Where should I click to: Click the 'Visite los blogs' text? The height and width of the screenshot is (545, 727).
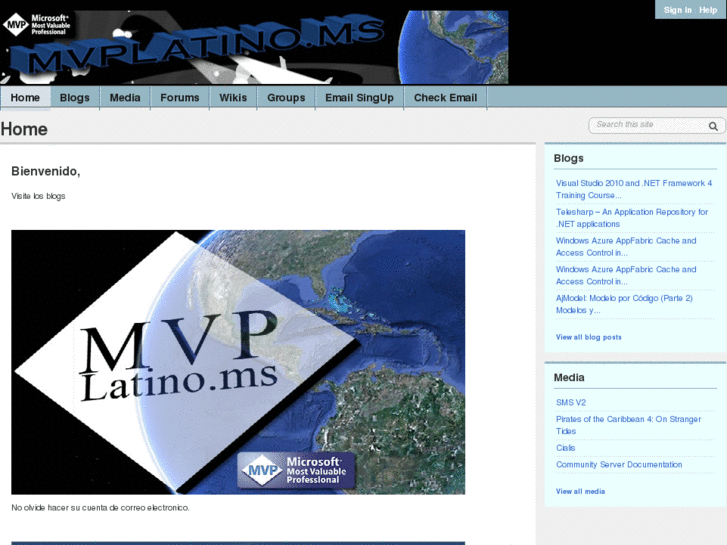(38, 196)
